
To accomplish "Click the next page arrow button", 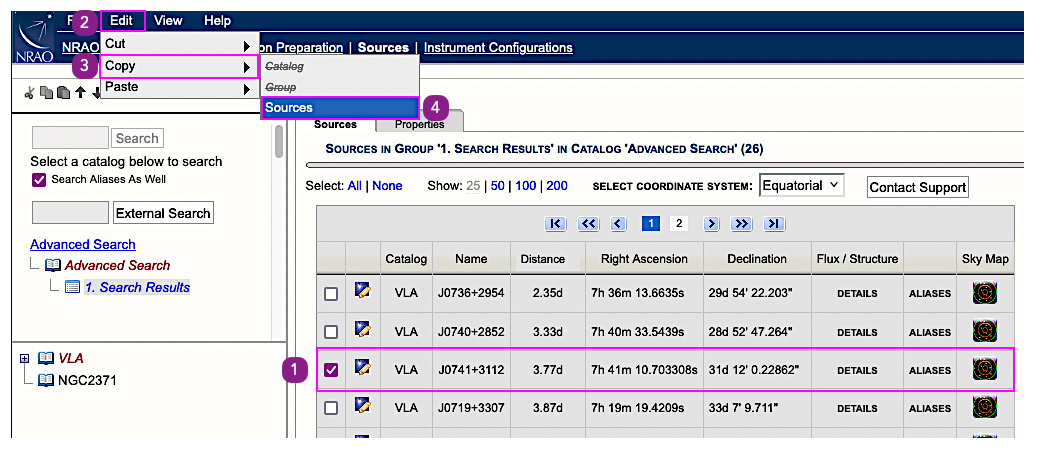I will (x=711, y=223).
